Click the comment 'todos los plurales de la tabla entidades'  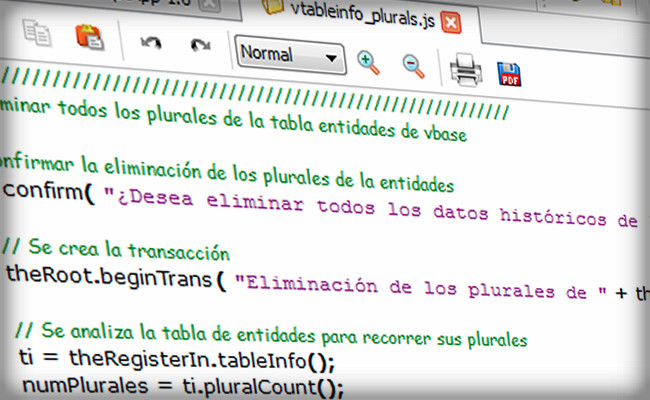coord(227,119)
